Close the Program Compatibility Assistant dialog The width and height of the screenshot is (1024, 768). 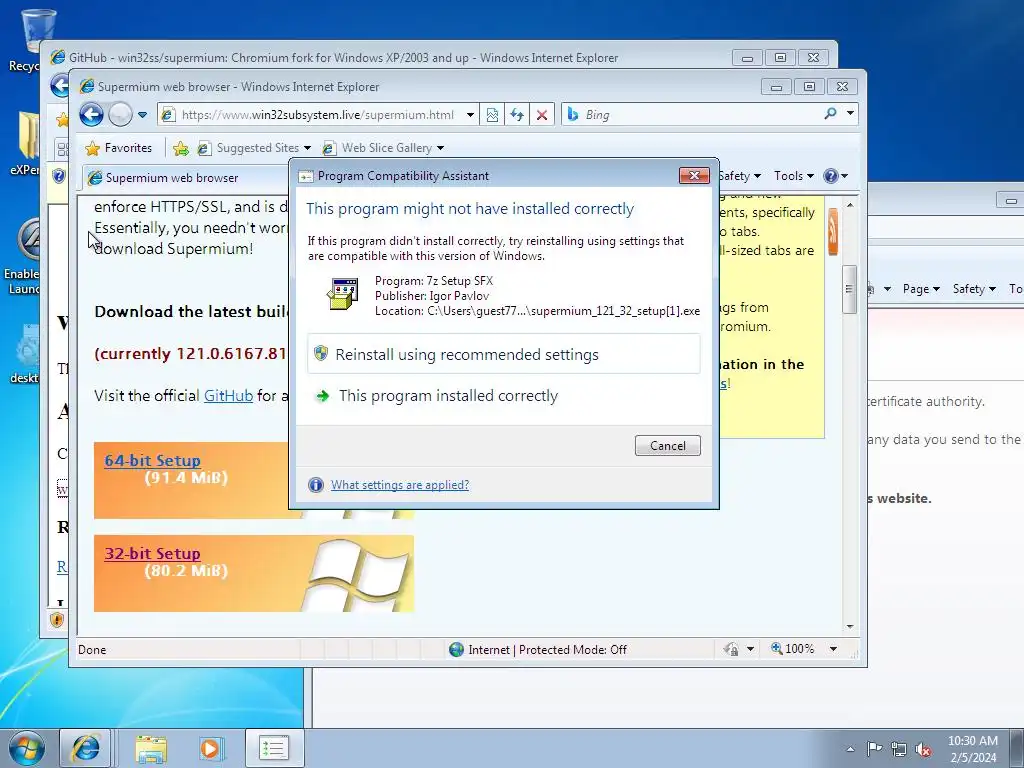tap(694, 175)
